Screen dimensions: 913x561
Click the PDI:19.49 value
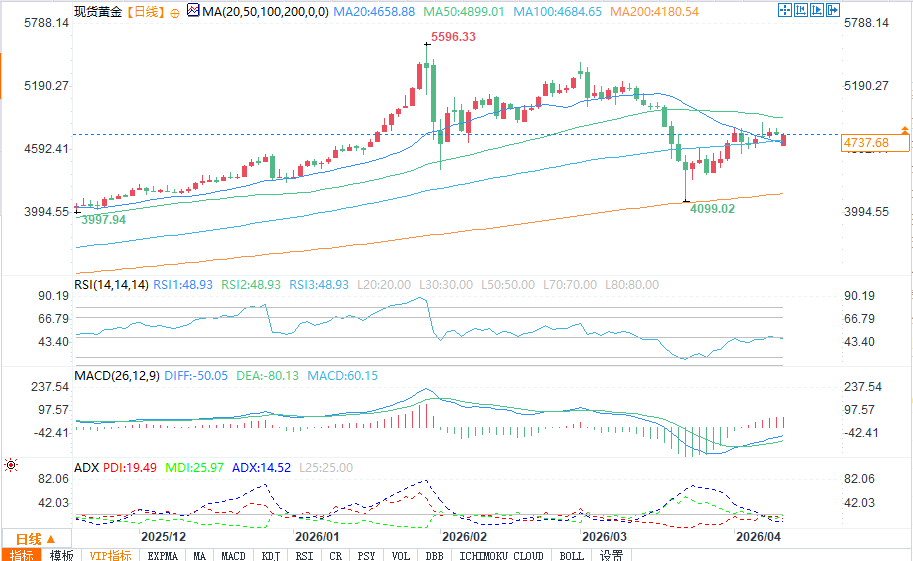(x=130, y=467)
